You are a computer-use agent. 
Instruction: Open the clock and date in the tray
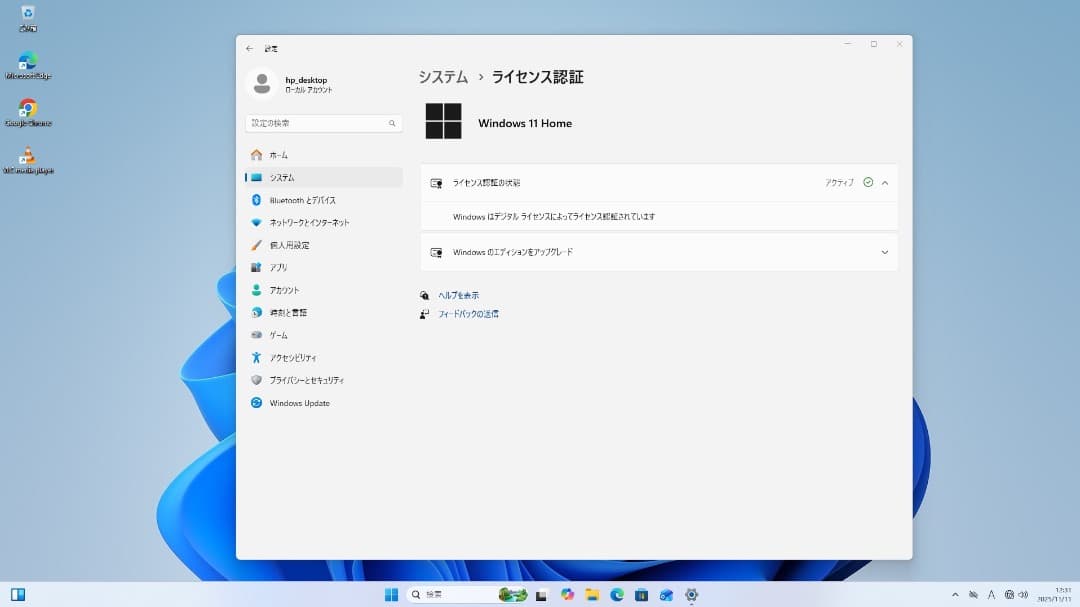(x=1054, y=595)
